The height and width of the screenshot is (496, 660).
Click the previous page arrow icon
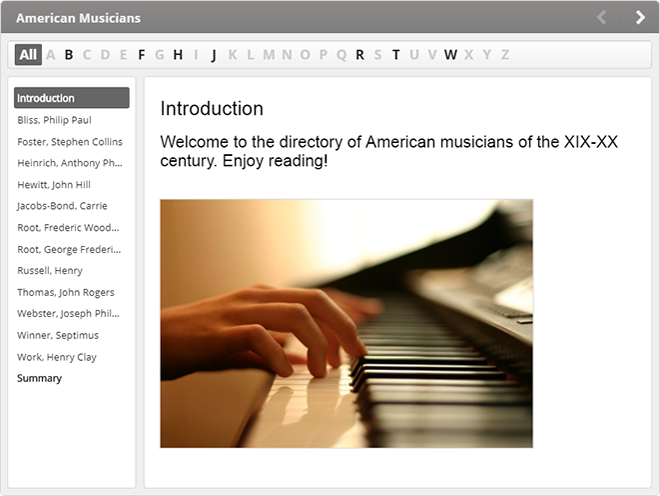coord(601,17)
